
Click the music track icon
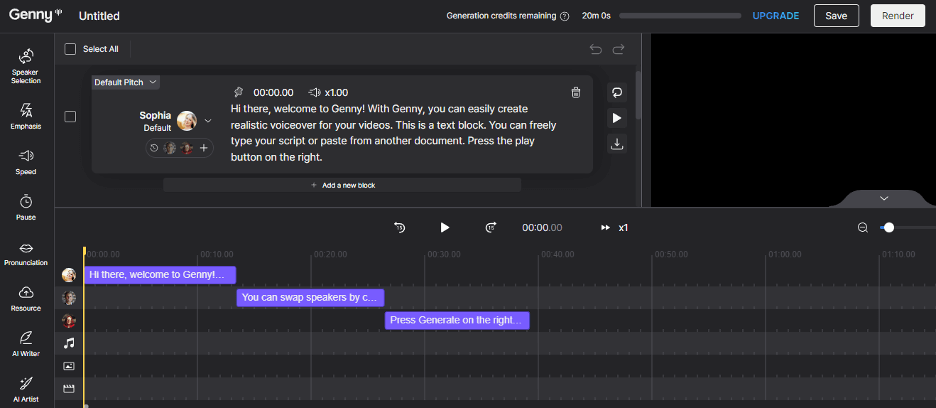coord(69,343)
